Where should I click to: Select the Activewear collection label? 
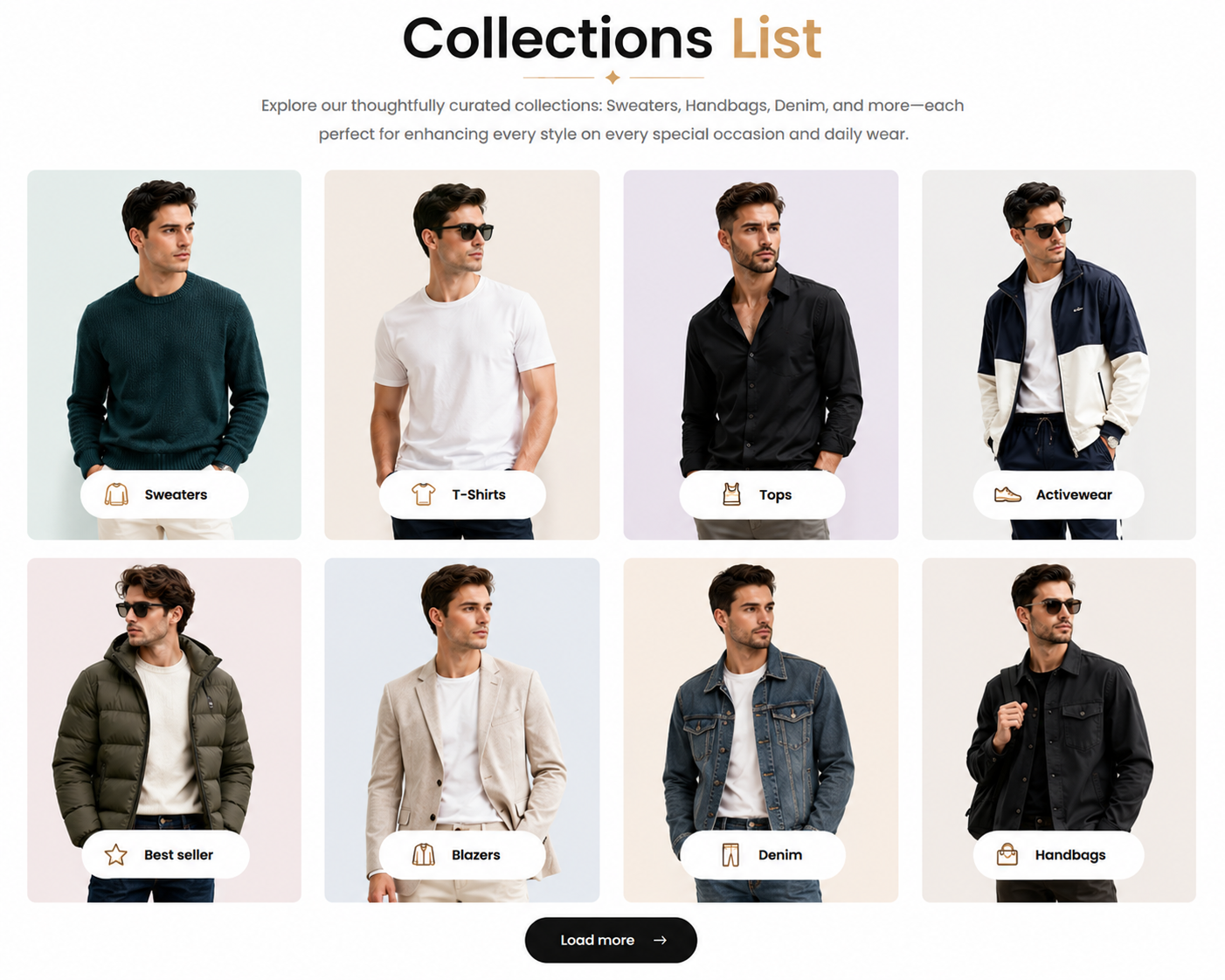pyautogui.click(x=1058, y=494)
